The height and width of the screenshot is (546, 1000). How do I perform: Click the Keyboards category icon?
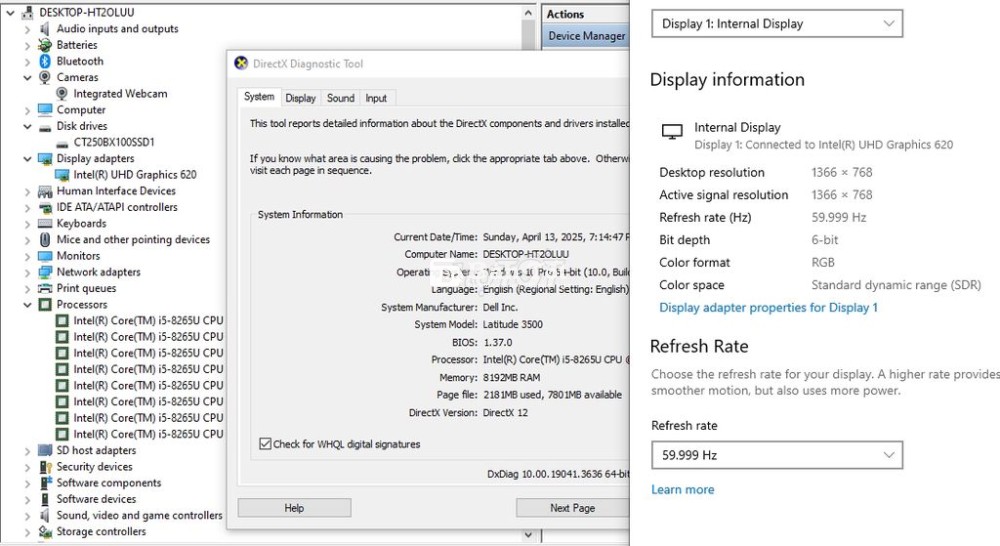tap(45, 224)
